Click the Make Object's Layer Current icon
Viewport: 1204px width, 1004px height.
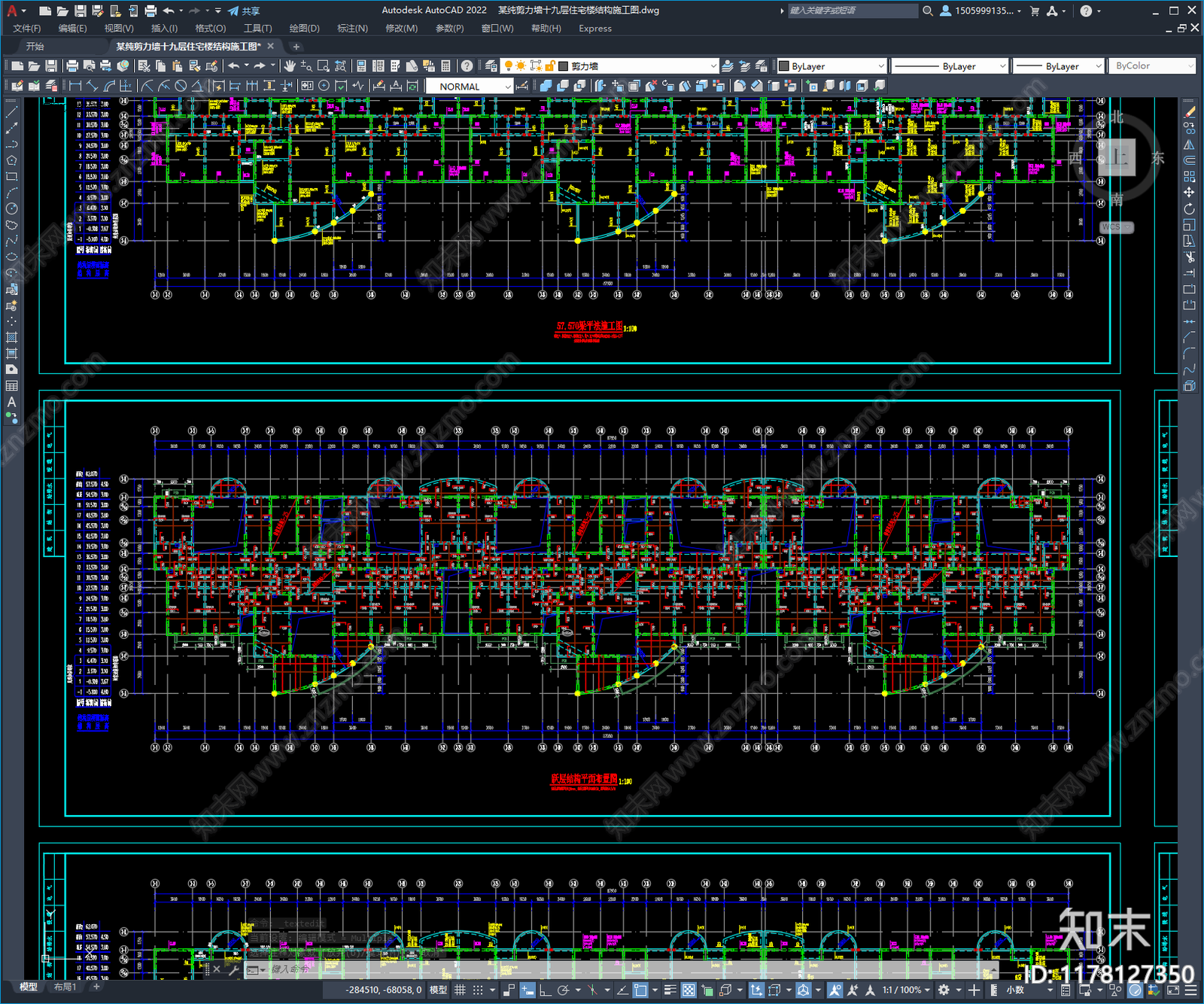click(x=728, y=66)
